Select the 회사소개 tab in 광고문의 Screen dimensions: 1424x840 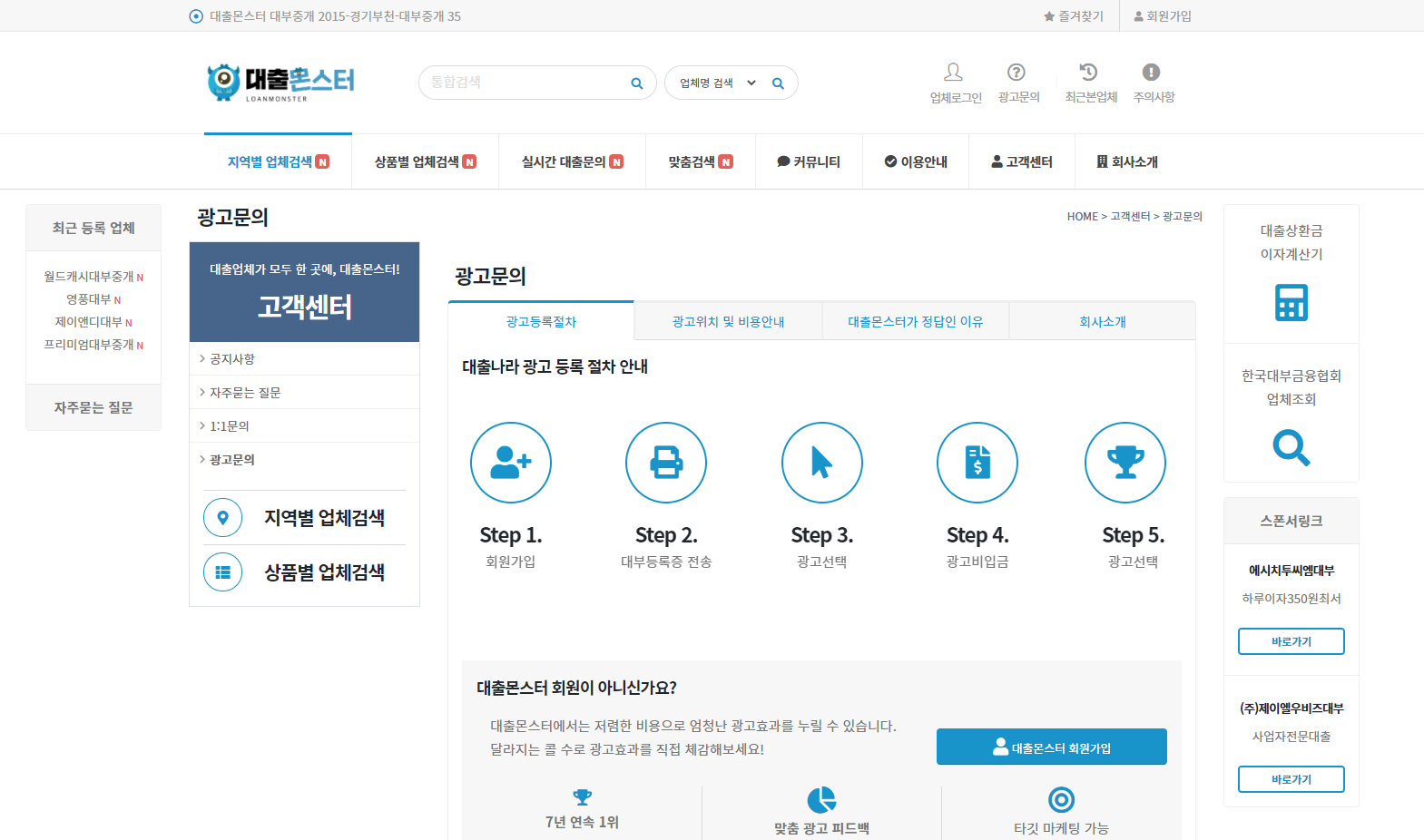pos(1102,321)
